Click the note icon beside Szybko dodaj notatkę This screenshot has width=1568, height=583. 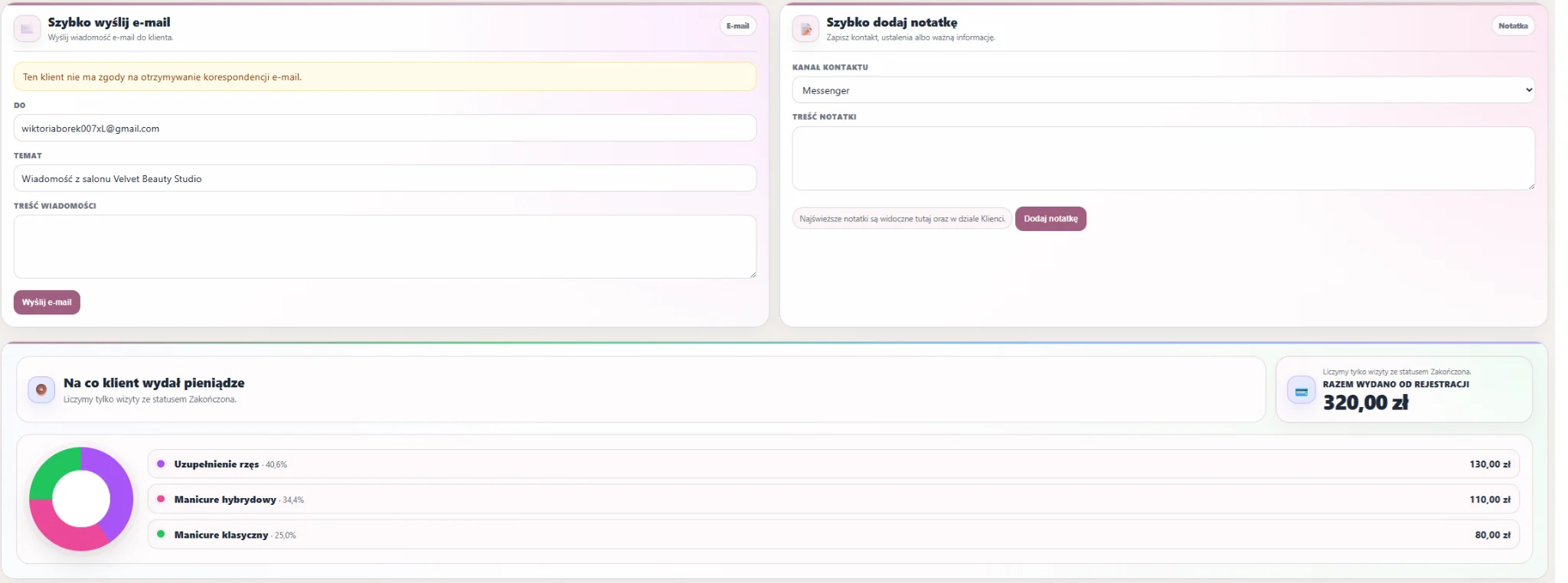tap(805, 29)
